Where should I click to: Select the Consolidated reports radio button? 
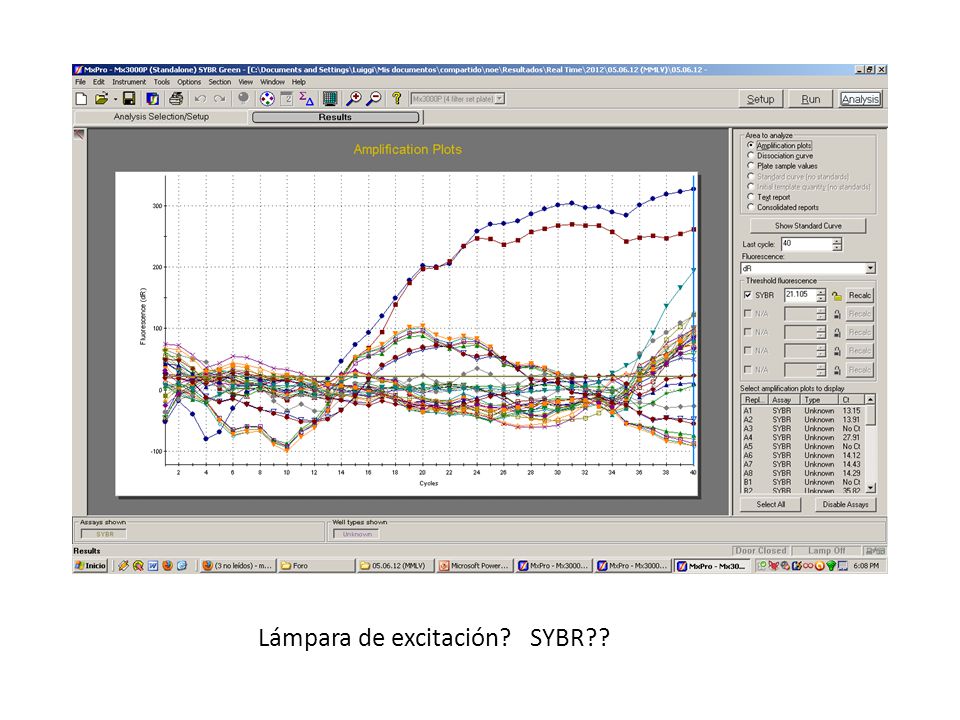751,207
